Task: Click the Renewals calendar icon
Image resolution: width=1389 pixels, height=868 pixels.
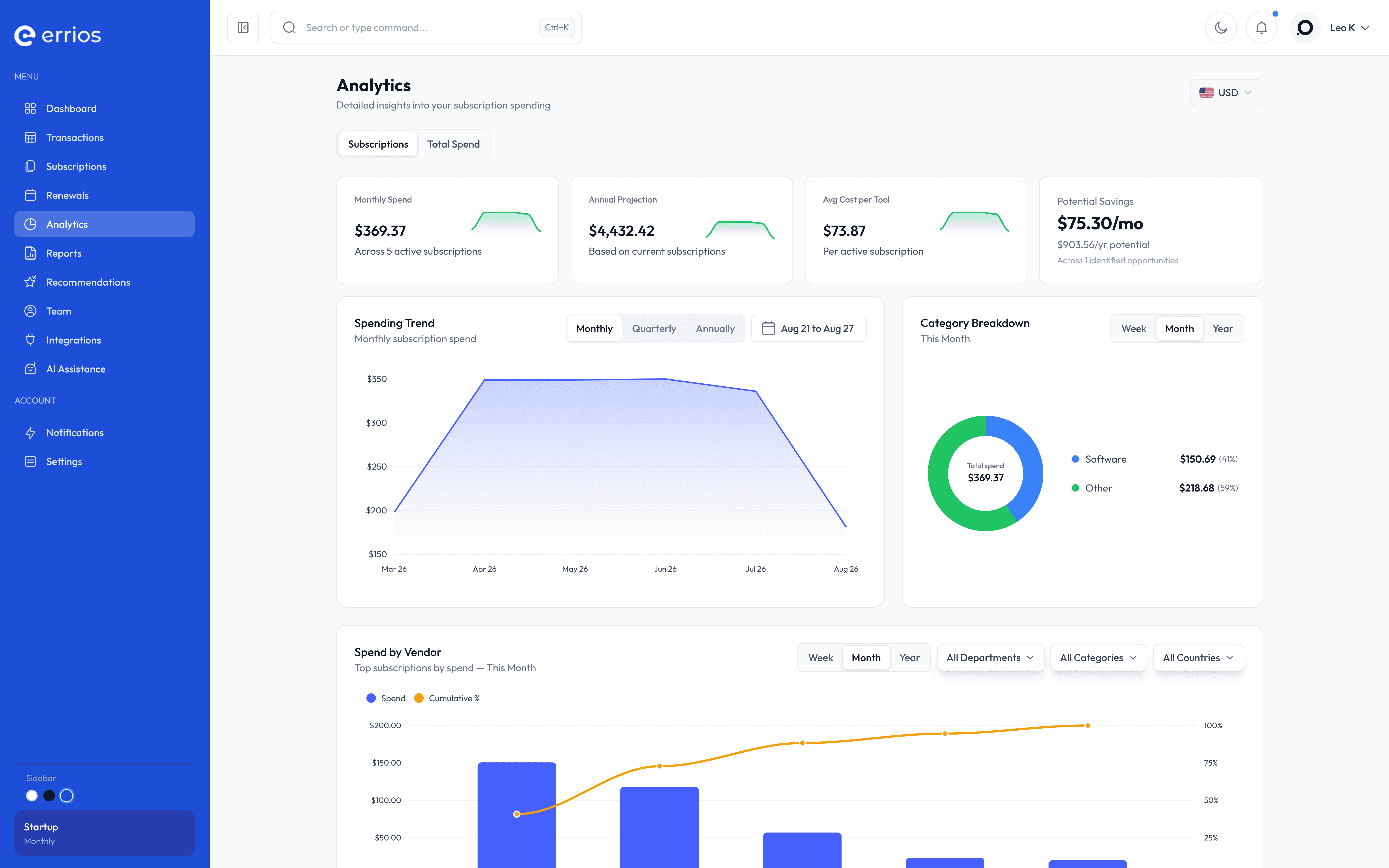Action: click(x=30, y=195)
